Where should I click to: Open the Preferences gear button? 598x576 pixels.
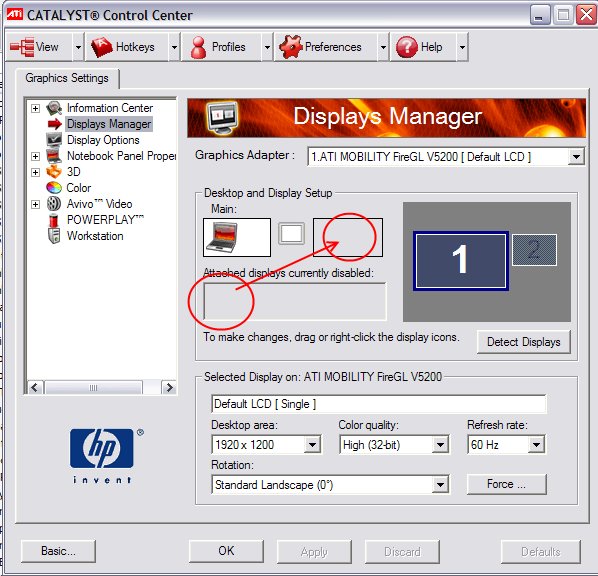point(325,47)
